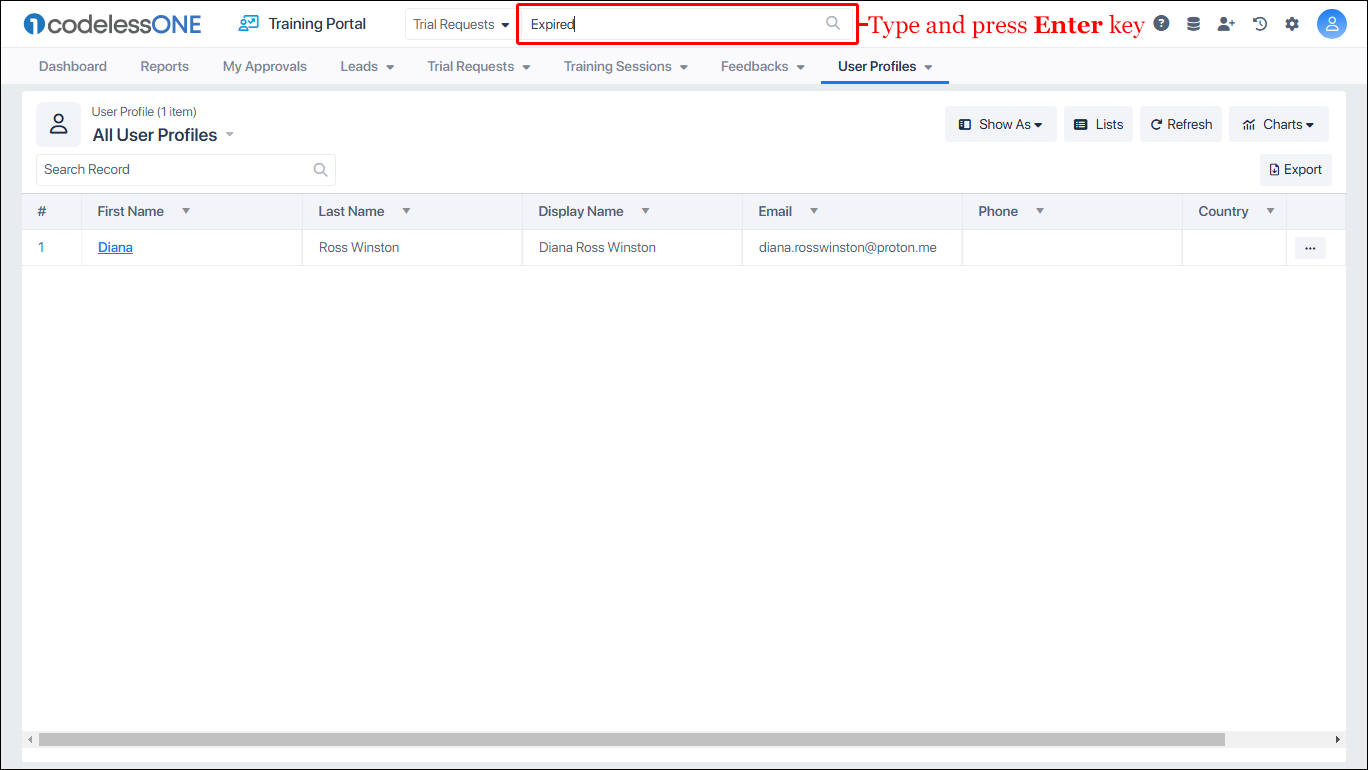The image size is (1368, 770).
Task: Open the Display Name column filter arrow
Action: click(645, 211)
